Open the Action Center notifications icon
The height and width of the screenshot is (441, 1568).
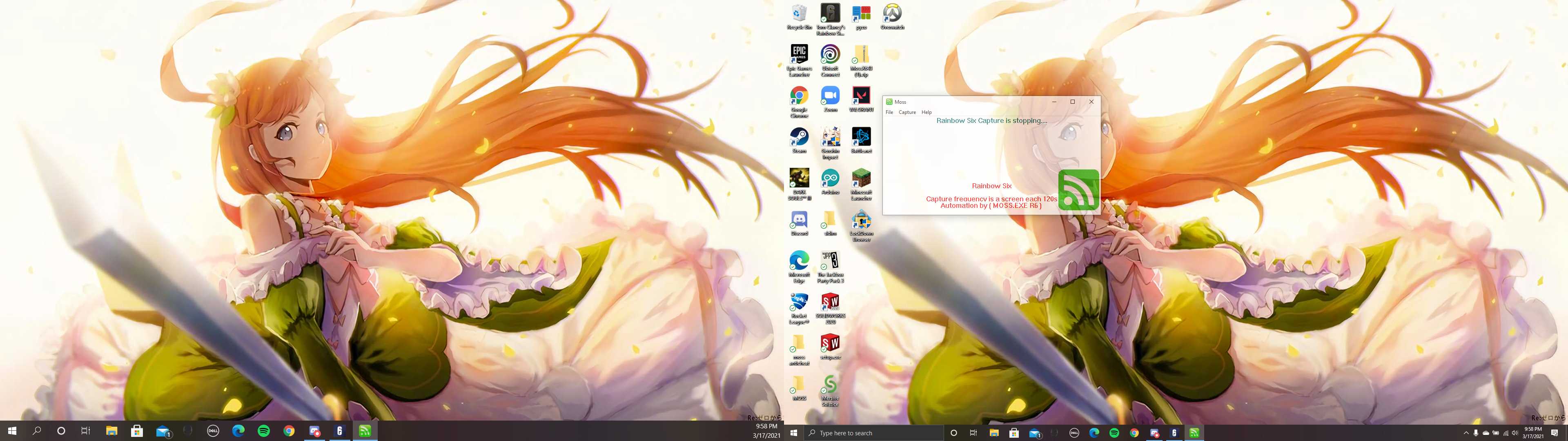[1555, 433]
